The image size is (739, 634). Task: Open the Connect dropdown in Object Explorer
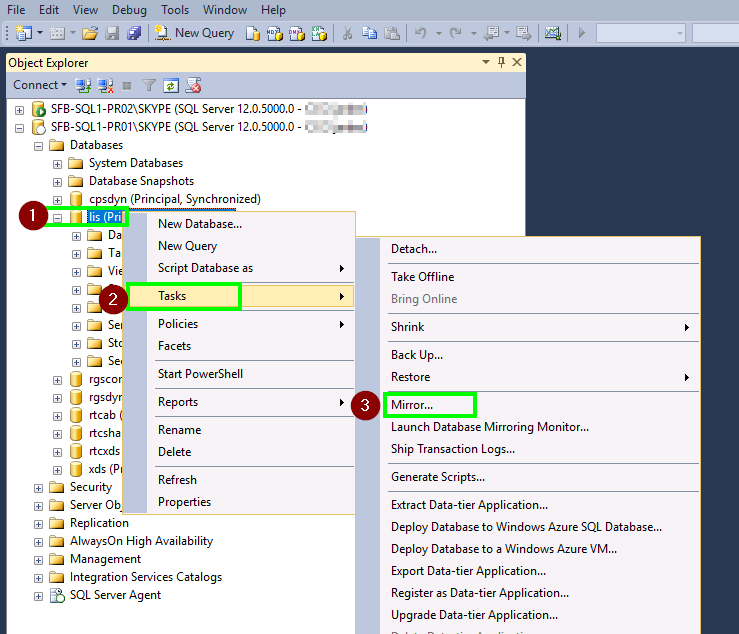tap(40, 85)
